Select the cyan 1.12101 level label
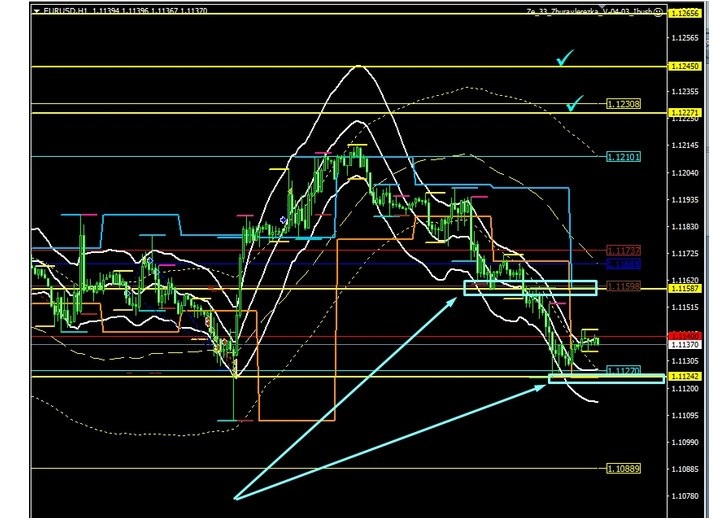Viewport: 713px width, 521px height. pyautogui.click(x=623, y=156)
